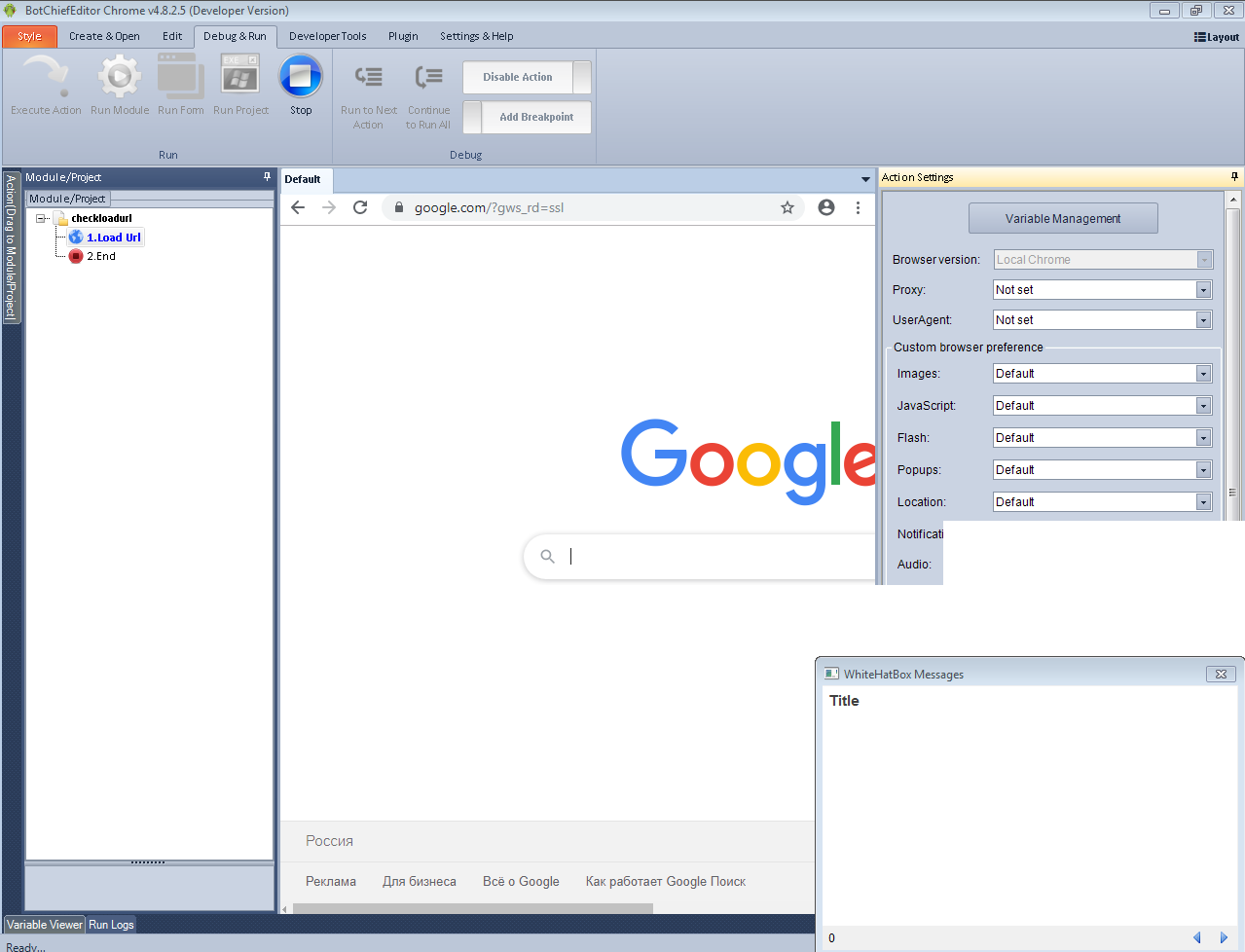Expand the JavaScript preference dropdown

coord(1203,406)
